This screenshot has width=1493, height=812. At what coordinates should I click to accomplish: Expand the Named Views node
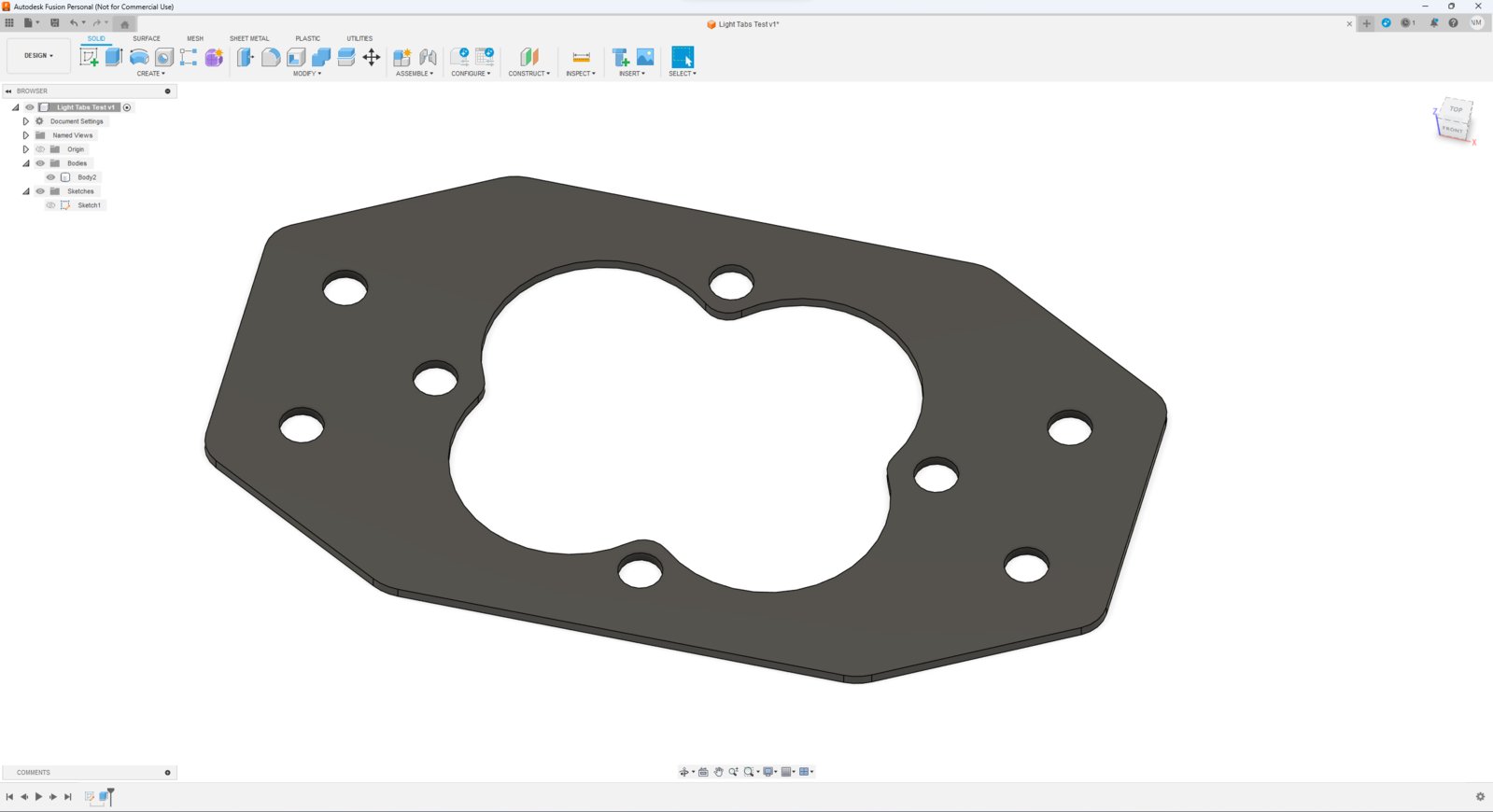click(25, 135)
